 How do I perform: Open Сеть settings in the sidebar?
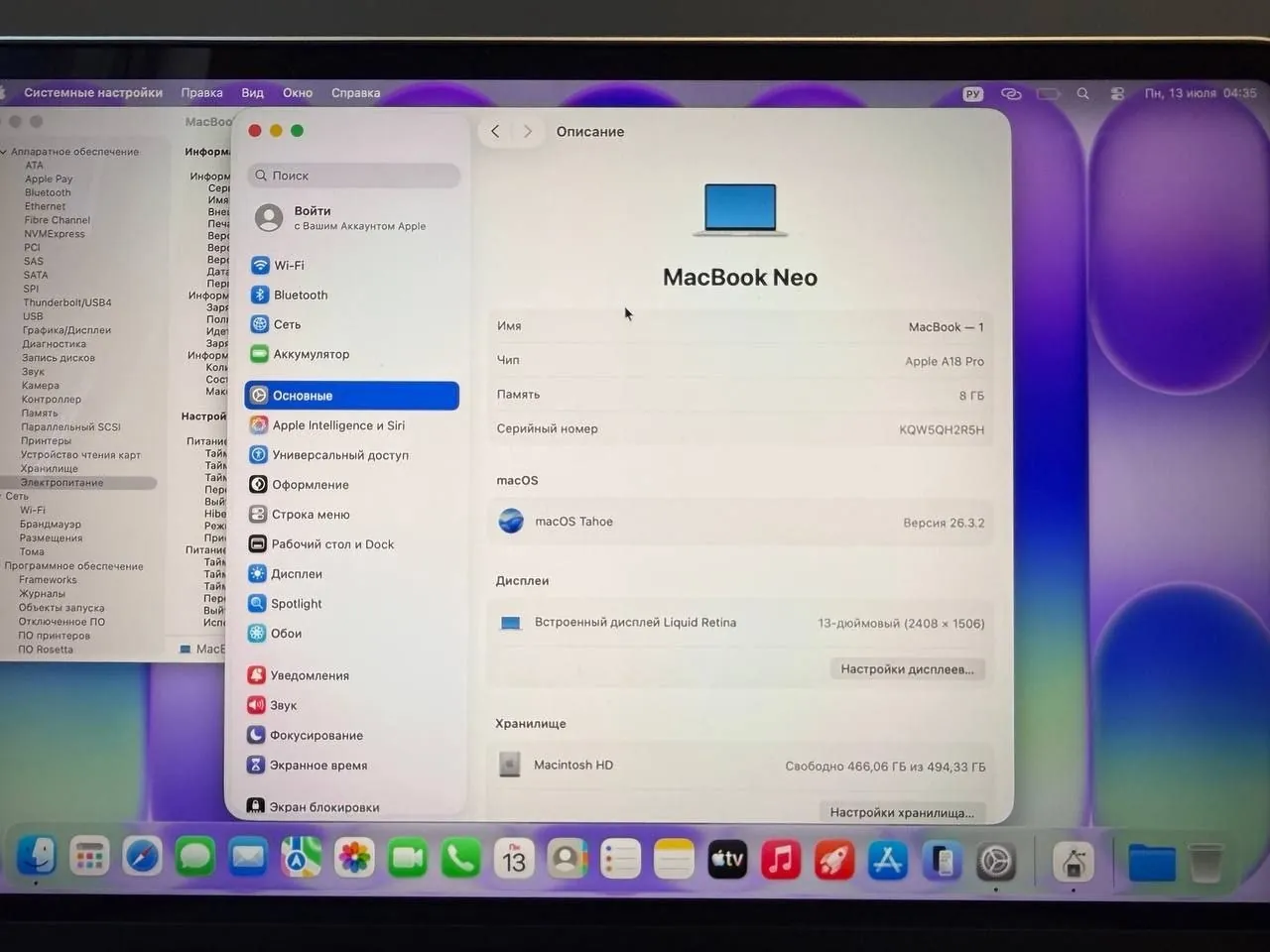(x=352, y=324)
